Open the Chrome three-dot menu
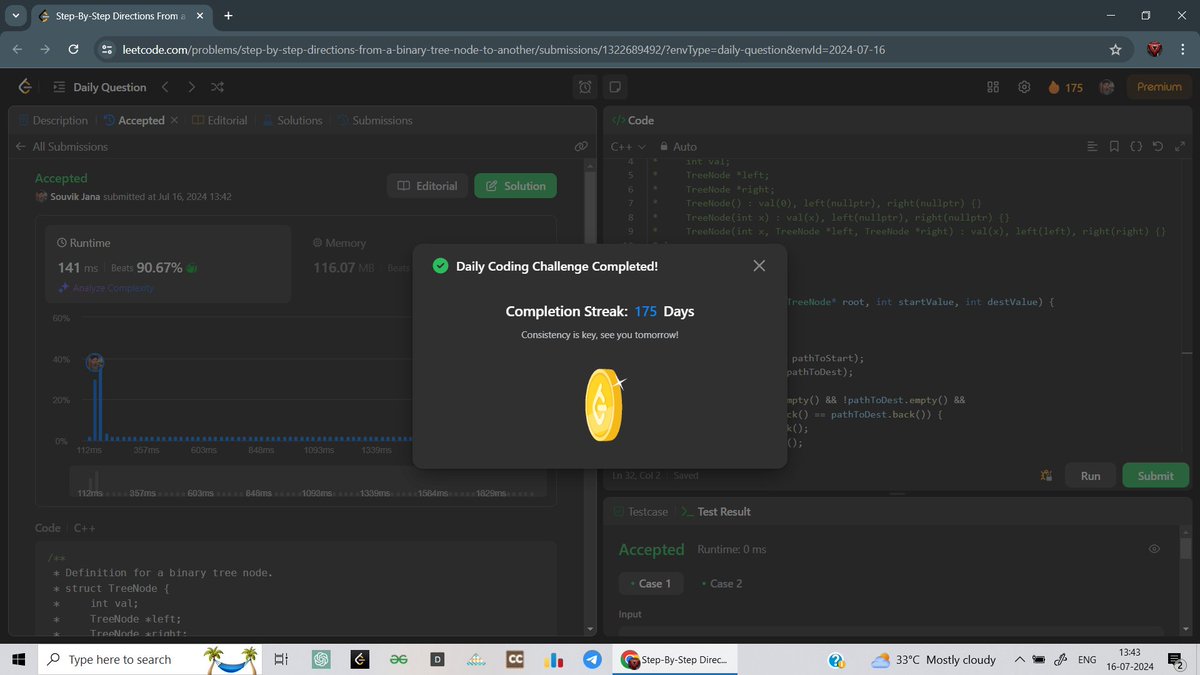The height and width of the screenshot is (675, 1200). [x=1182, y=49]
